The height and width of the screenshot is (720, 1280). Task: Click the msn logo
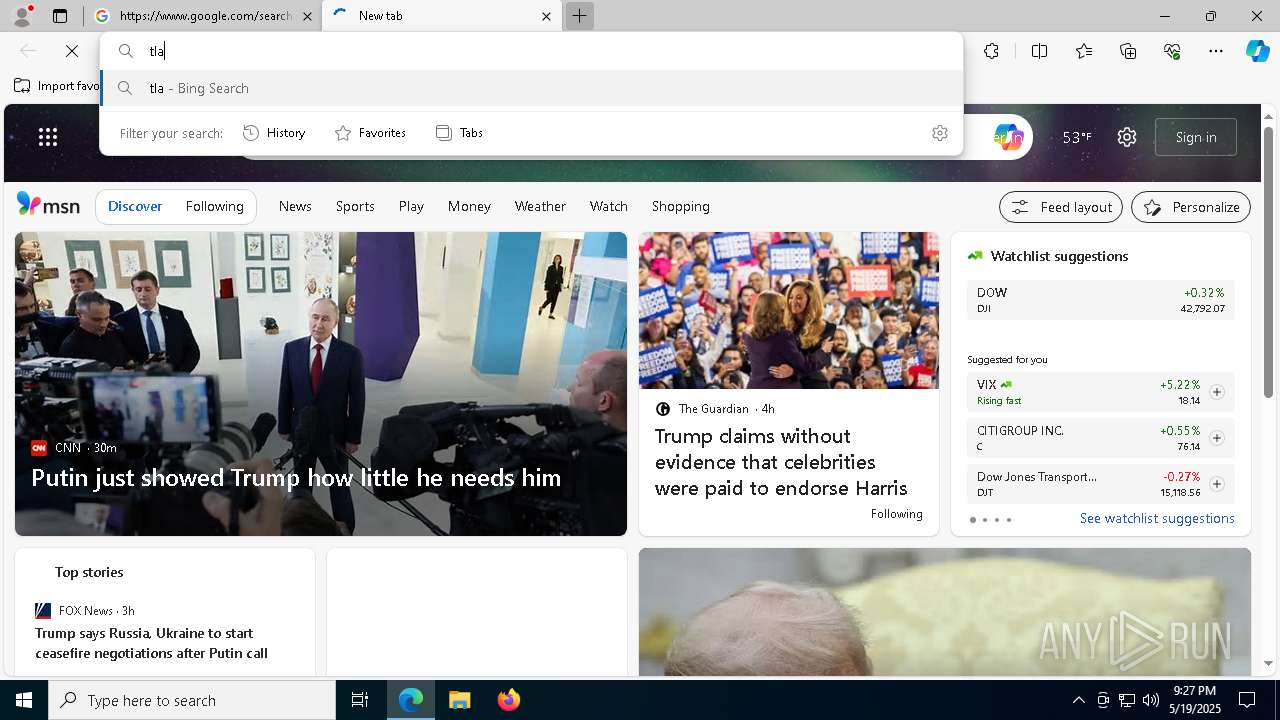pyautogui.click(x=48, y=205)
